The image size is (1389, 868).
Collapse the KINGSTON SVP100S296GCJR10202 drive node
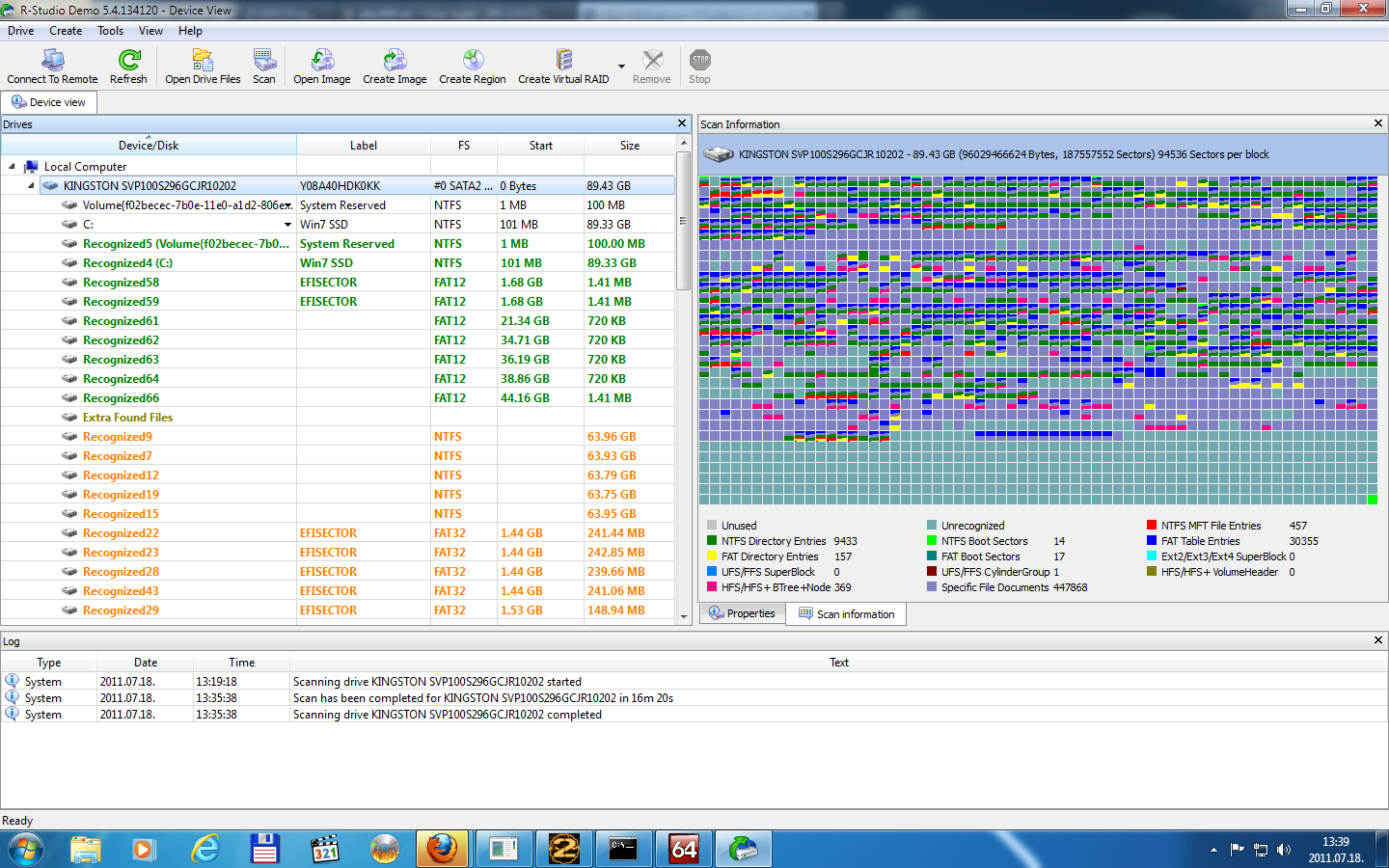31,186
